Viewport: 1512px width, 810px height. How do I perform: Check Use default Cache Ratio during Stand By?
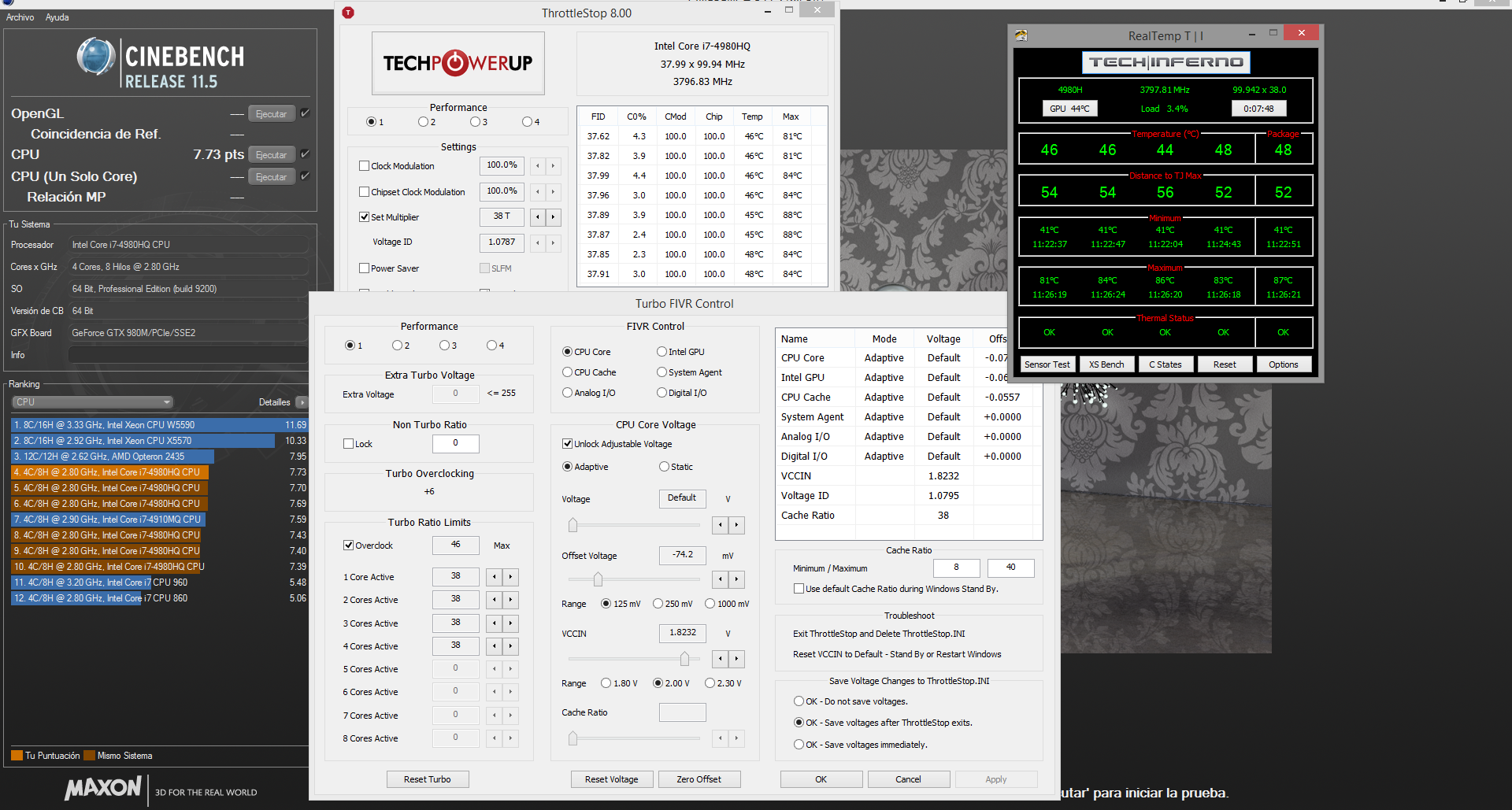799,589
